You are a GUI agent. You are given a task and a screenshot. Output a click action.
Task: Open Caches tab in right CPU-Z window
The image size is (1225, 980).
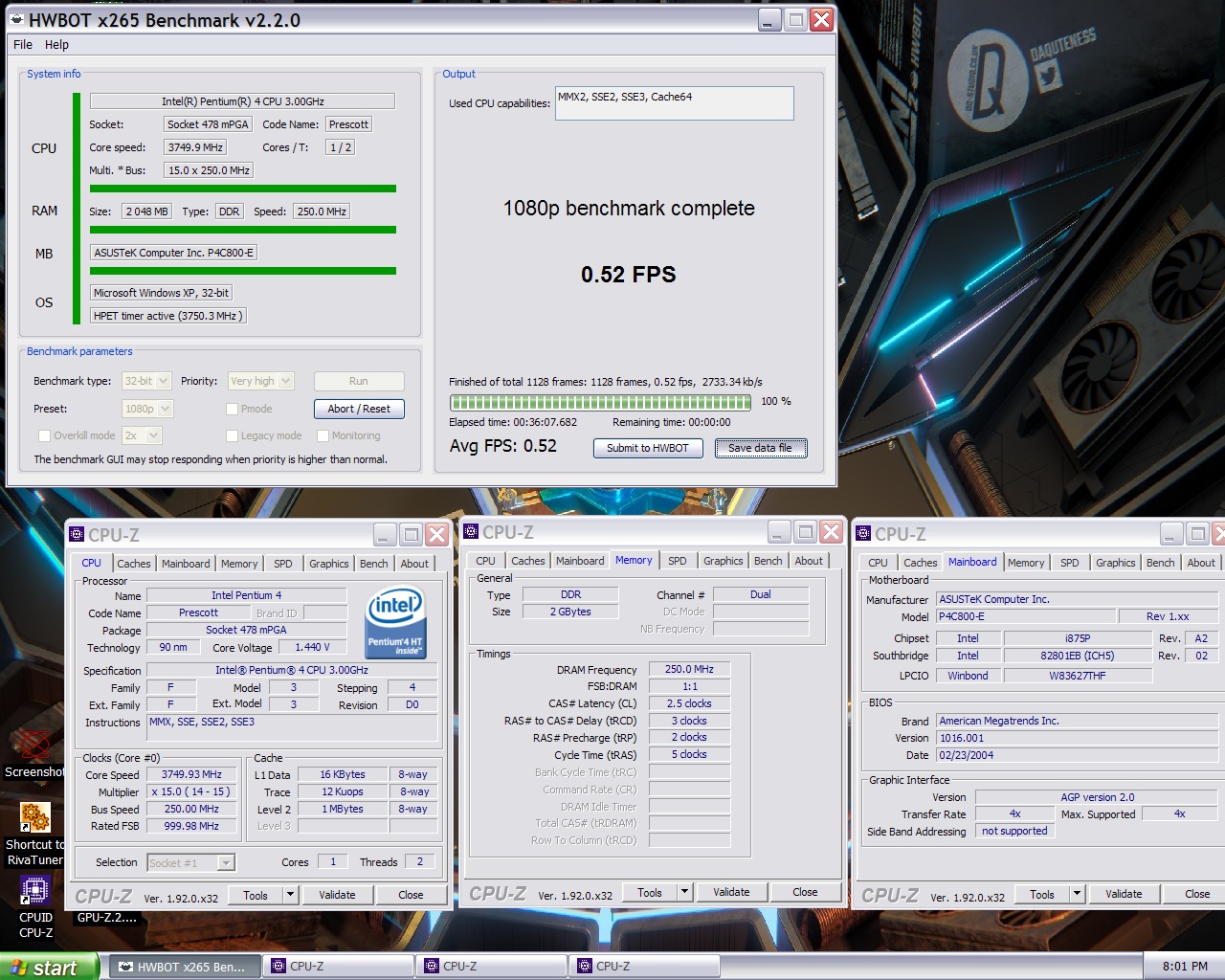(x=921, y=563)
